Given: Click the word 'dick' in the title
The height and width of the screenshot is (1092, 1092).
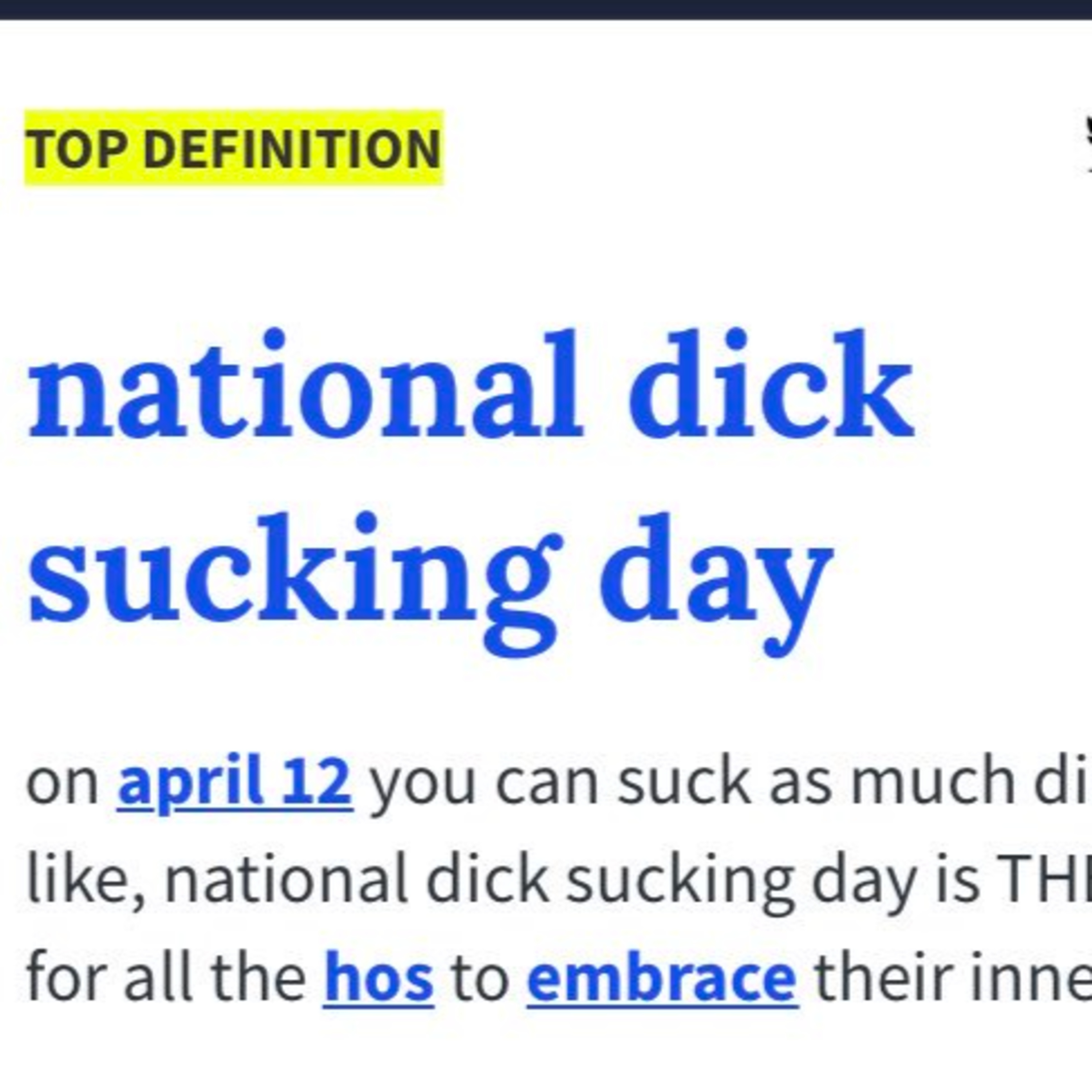Looking at the screenshot, I should 771,384.
